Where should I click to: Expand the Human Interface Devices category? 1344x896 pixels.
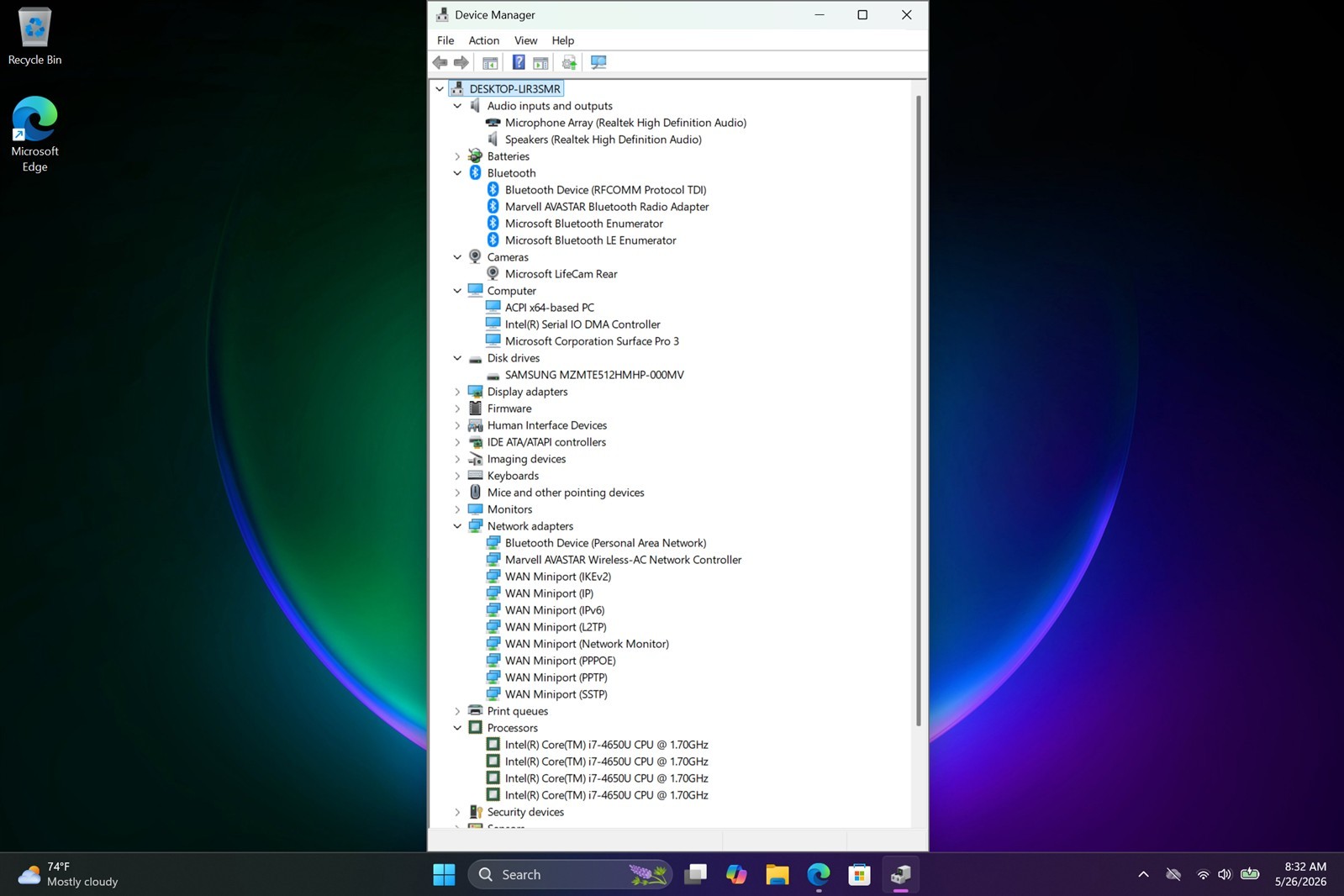(457, 425)
